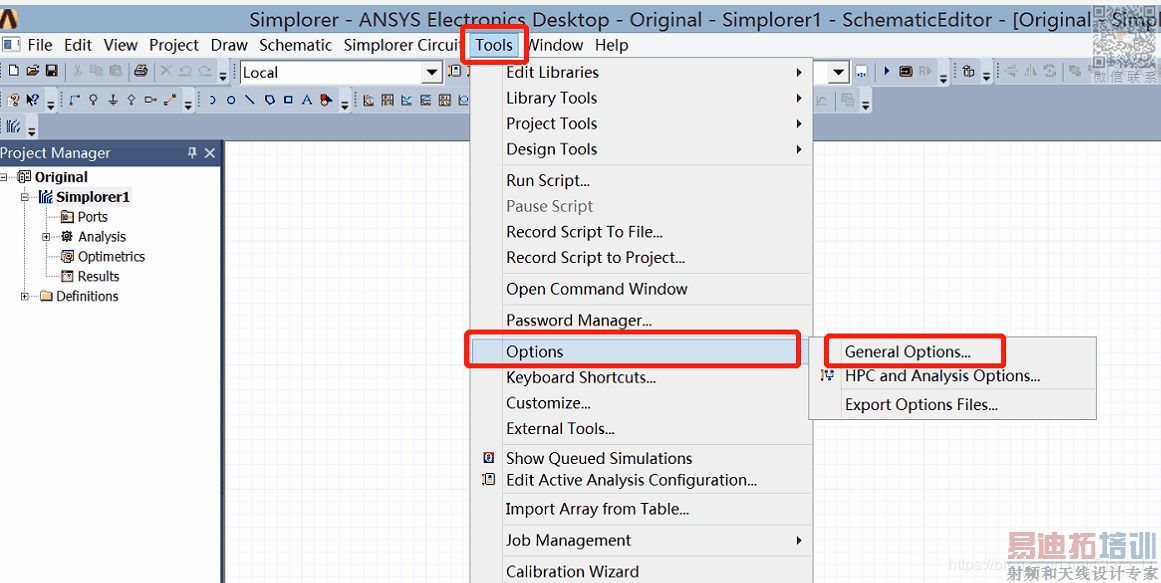Select Optimetrics in project tree
Screen dimensions: 1161x583
[111, 256]
